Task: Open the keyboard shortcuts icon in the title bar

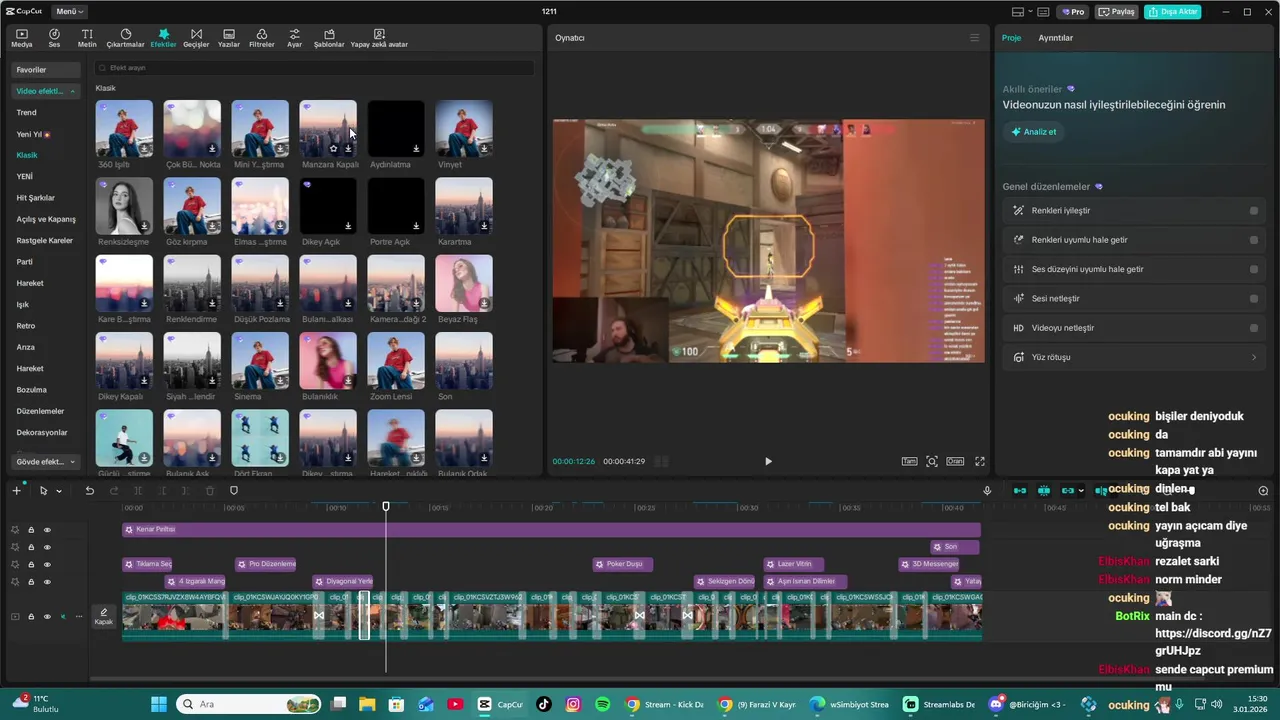Action: 1043,12
